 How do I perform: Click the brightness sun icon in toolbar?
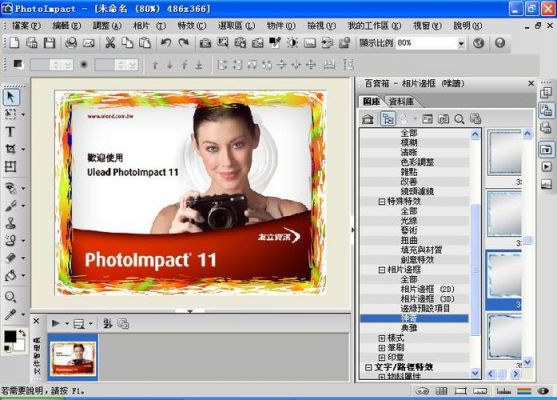point(292,43)
